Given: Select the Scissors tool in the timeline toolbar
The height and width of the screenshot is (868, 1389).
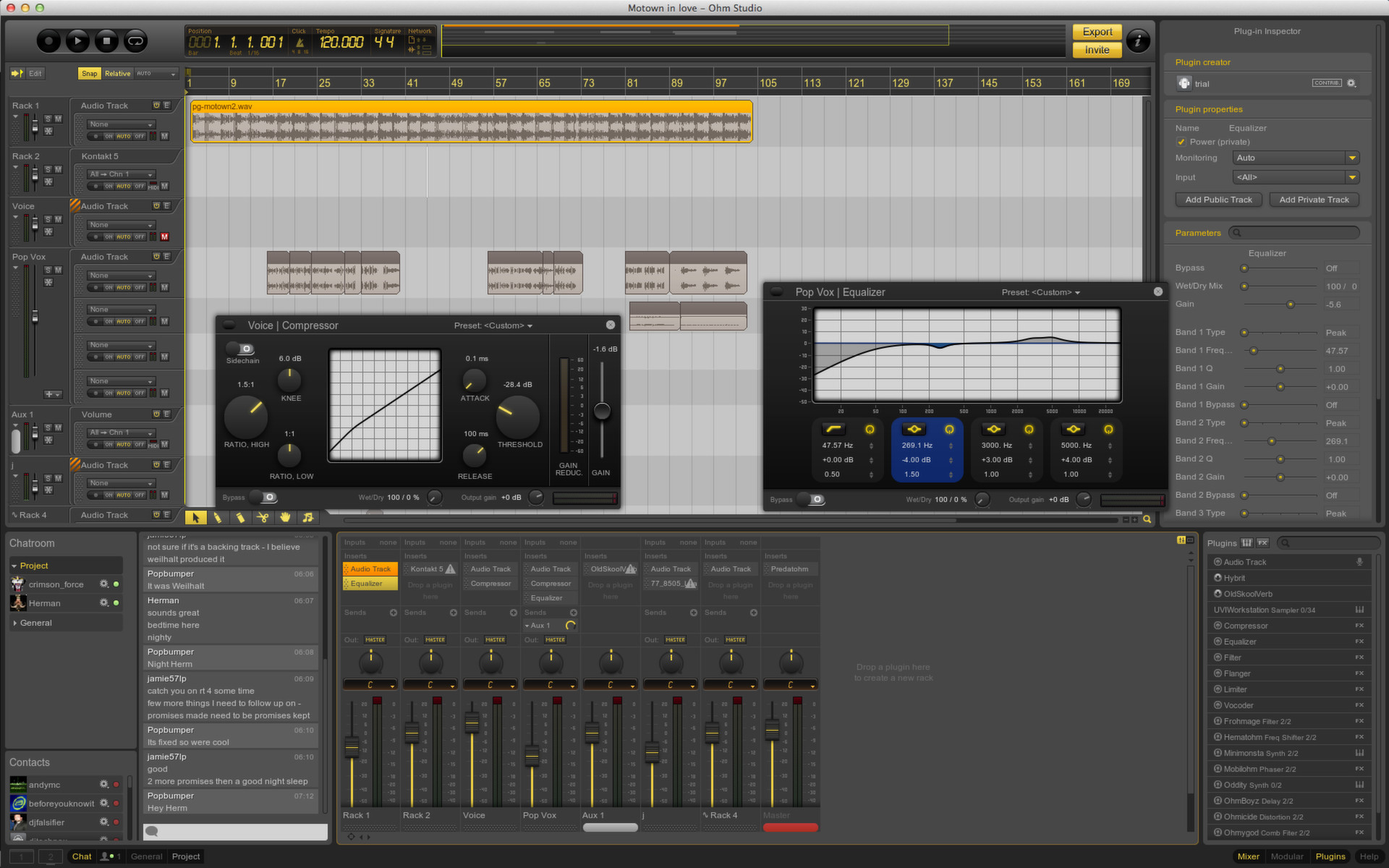Looking at the screenshot, I should pos(263,517).
